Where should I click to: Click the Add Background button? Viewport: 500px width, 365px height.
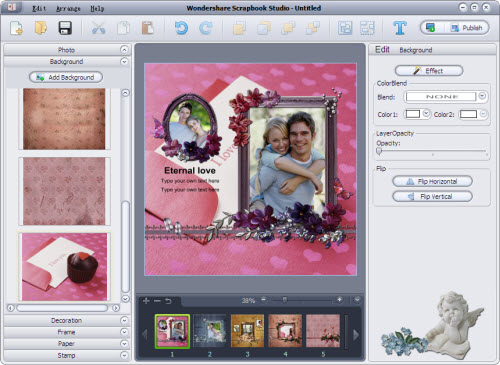click(66, 77)
